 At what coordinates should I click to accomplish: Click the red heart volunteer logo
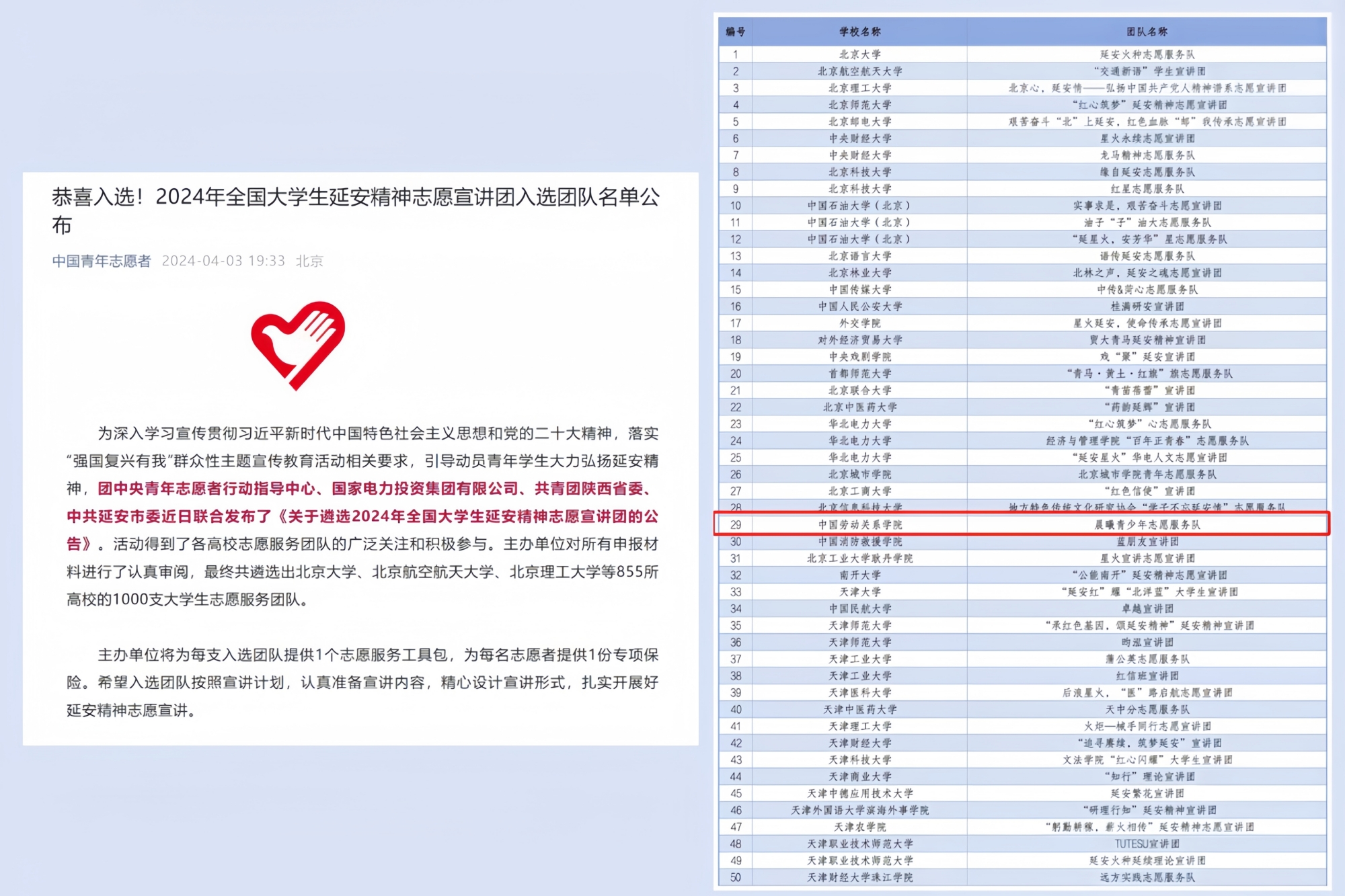point(298,345)
